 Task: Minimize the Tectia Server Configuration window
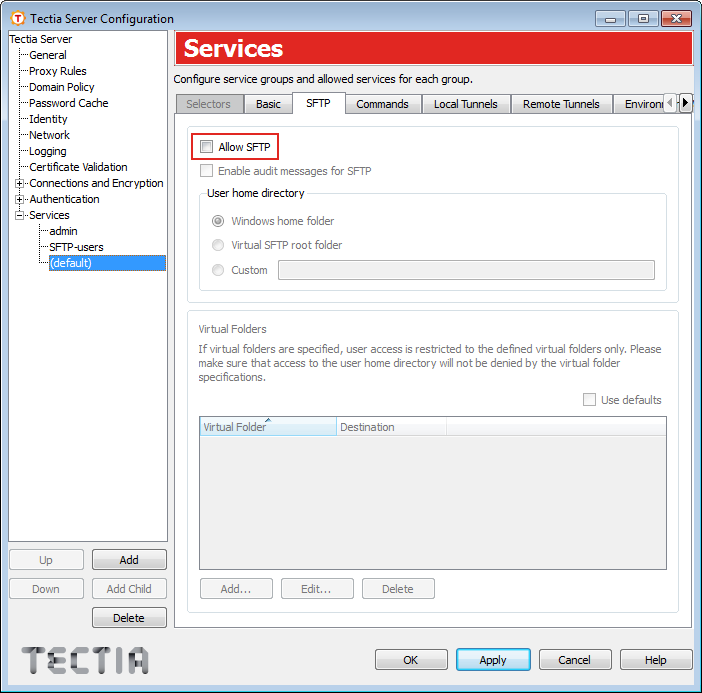pyautogui.click(x=610, y=19)
